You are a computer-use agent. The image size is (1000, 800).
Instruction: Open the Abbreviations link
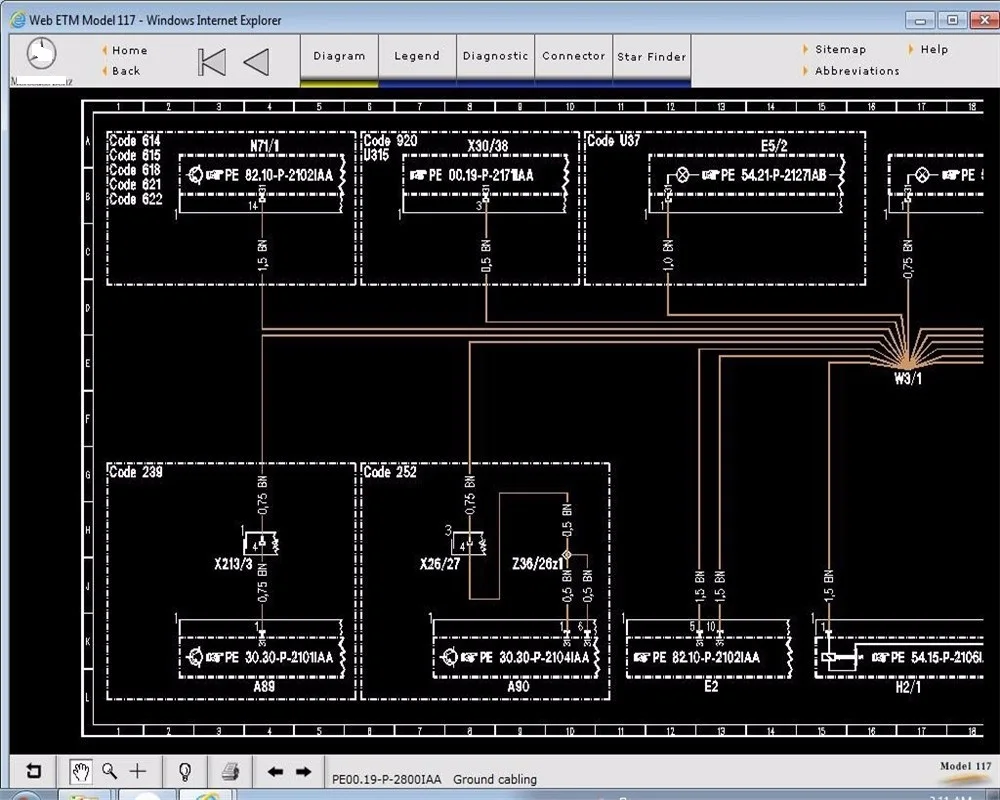point(857,71)
